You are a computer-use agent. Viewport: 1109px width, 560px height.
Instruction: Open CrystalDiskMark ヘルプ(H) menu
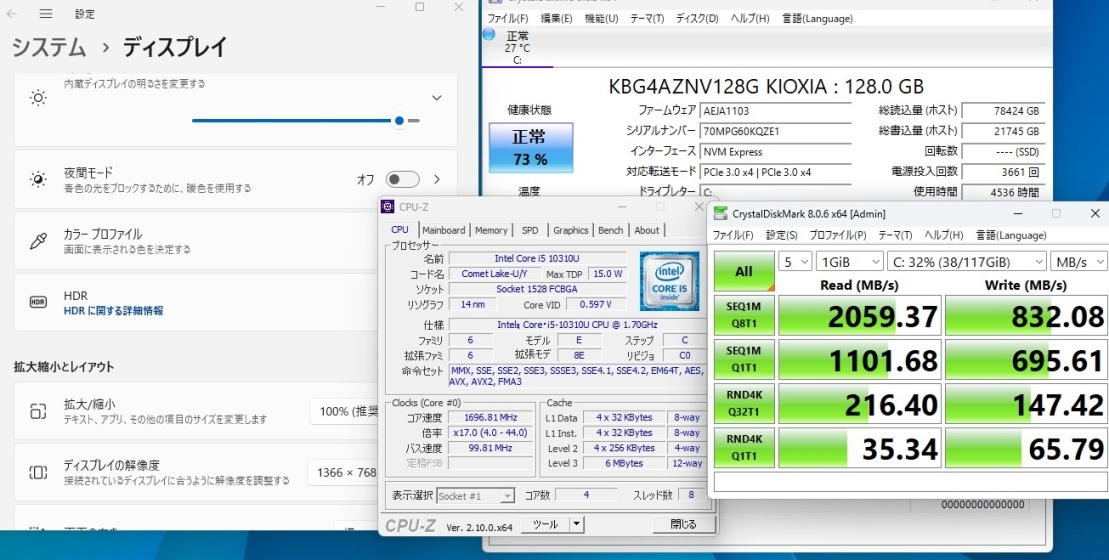point(944,235)
